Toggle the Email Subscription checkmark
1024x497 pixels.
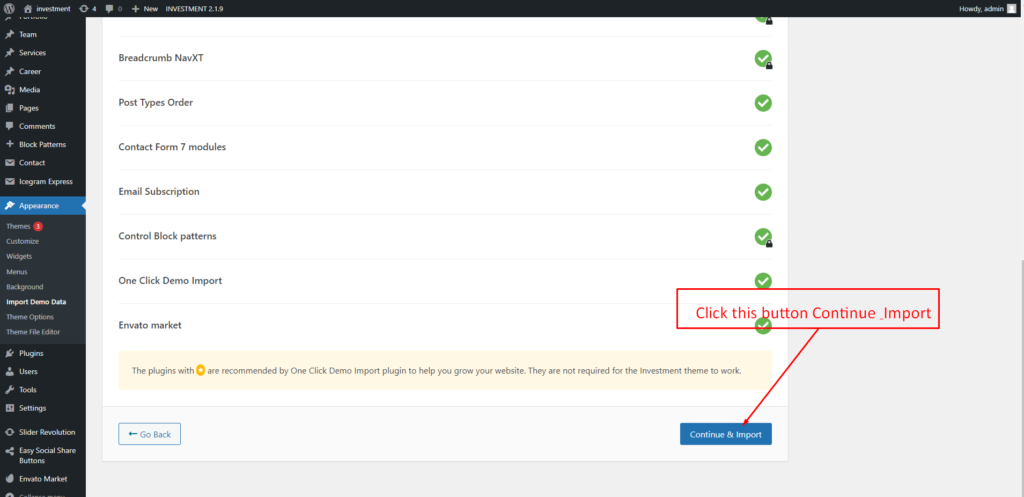click(x=763, y=192)
